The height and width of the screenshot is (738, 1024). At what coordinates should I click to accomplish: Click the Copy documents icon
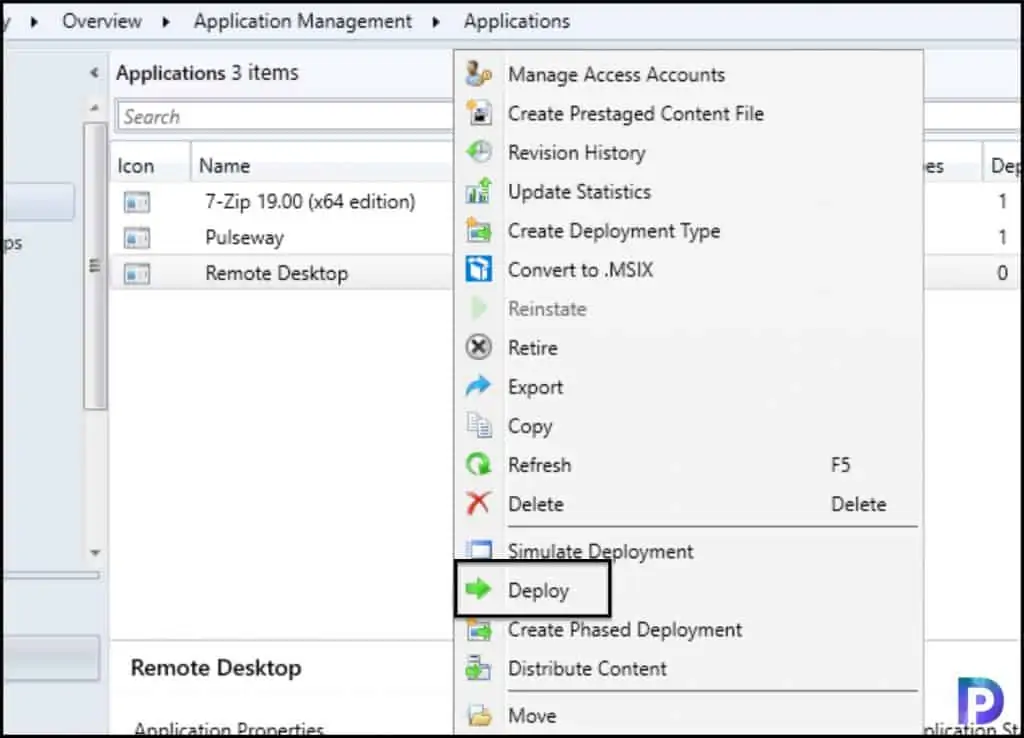pyautogui.click(x=479, y=425)
